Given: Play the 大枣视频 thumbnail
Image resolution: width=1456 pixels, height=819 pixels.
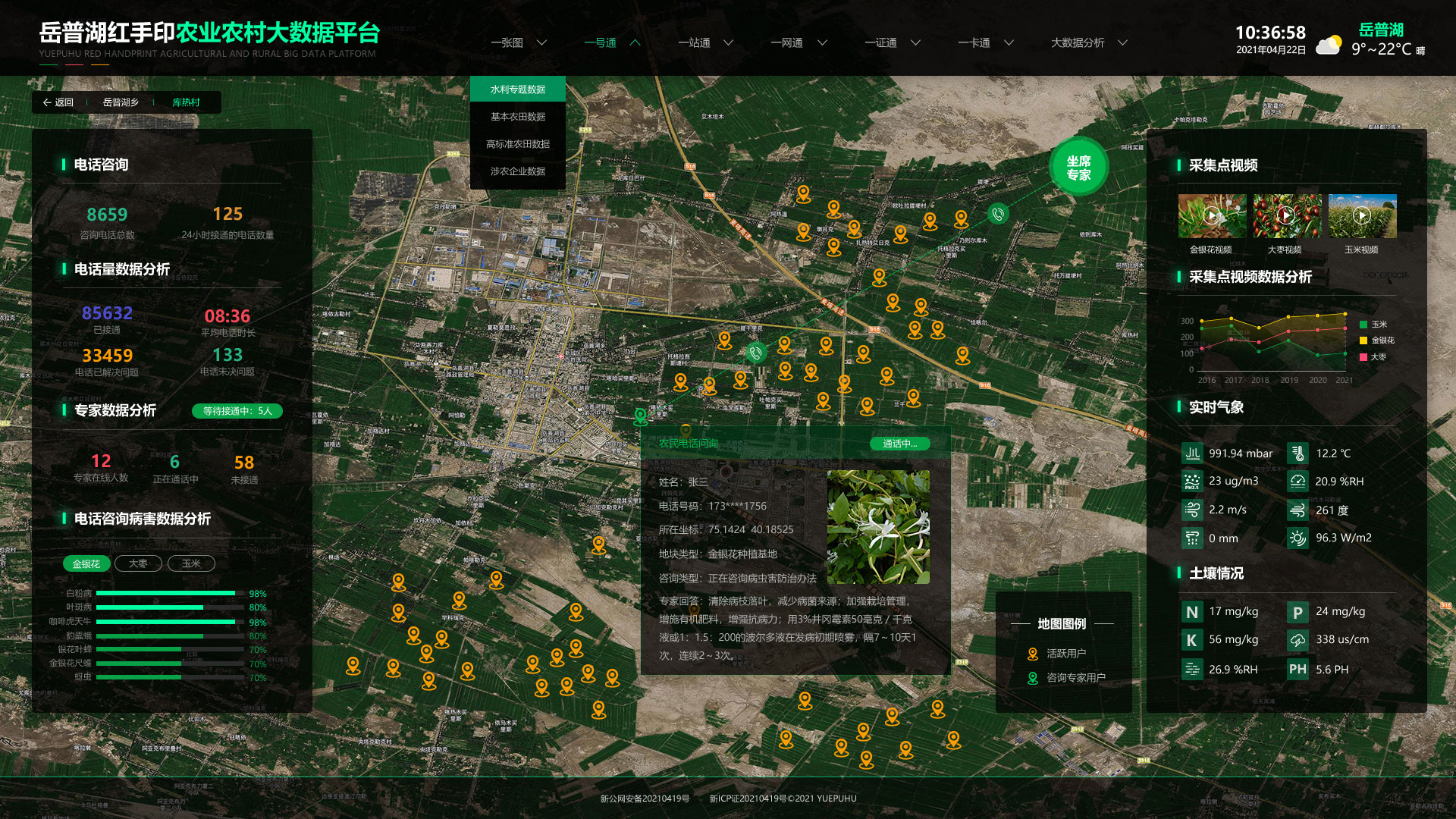Looking at the screenshot, I should click(x=1286, y=216).
